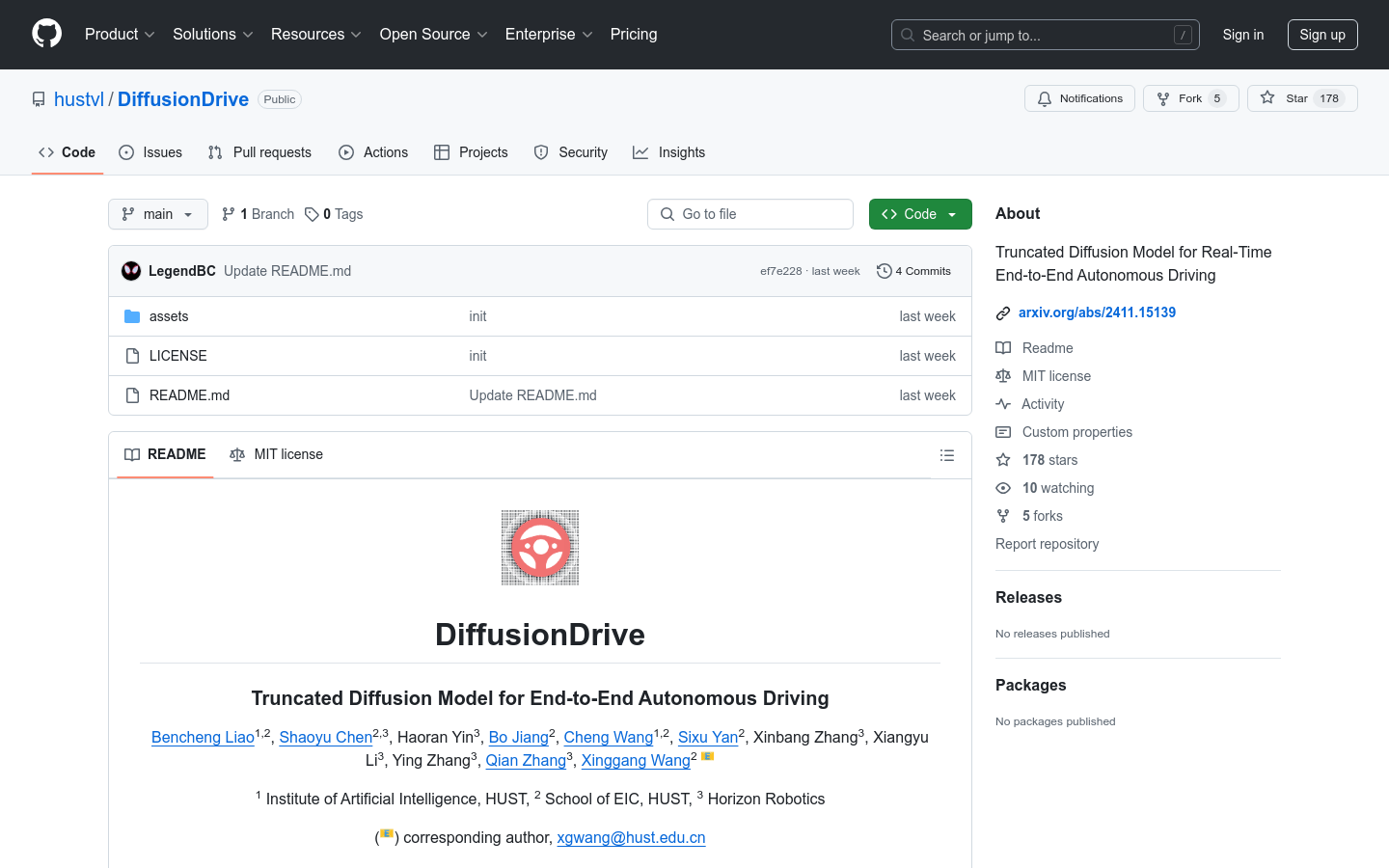
Task: Expand the green Code dropdown
Action: point(919,214)
